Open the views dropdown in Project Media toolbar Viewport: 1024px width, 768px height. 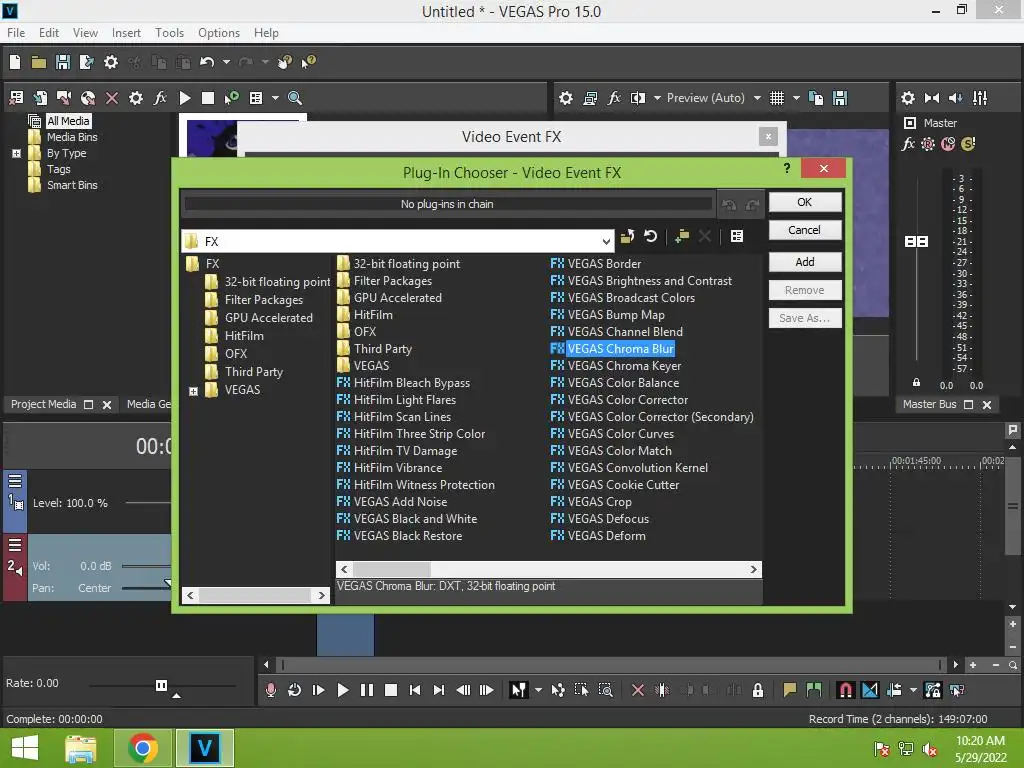click(275, 98)
